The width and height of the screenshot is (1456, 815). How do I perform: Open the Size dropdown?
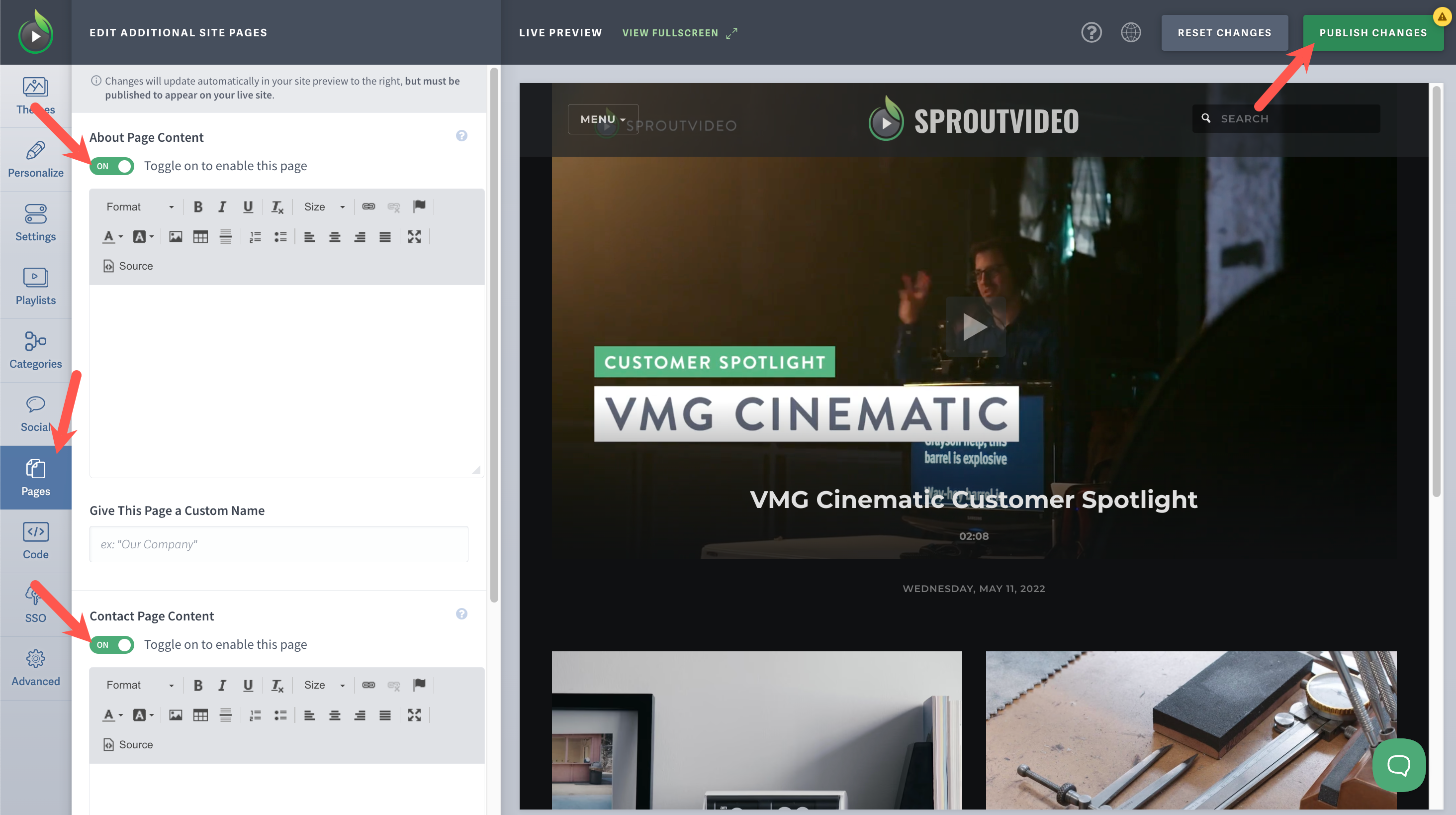(324, 206)
